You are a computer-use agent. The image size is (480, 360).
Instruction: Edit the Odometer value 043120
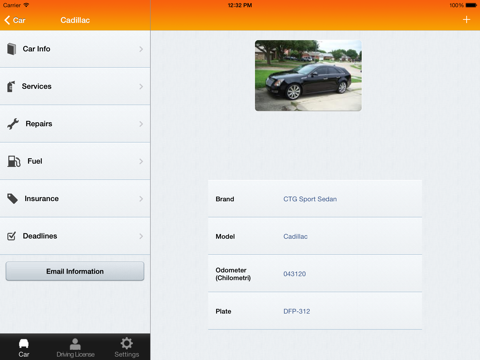click(x=295, y=274)
